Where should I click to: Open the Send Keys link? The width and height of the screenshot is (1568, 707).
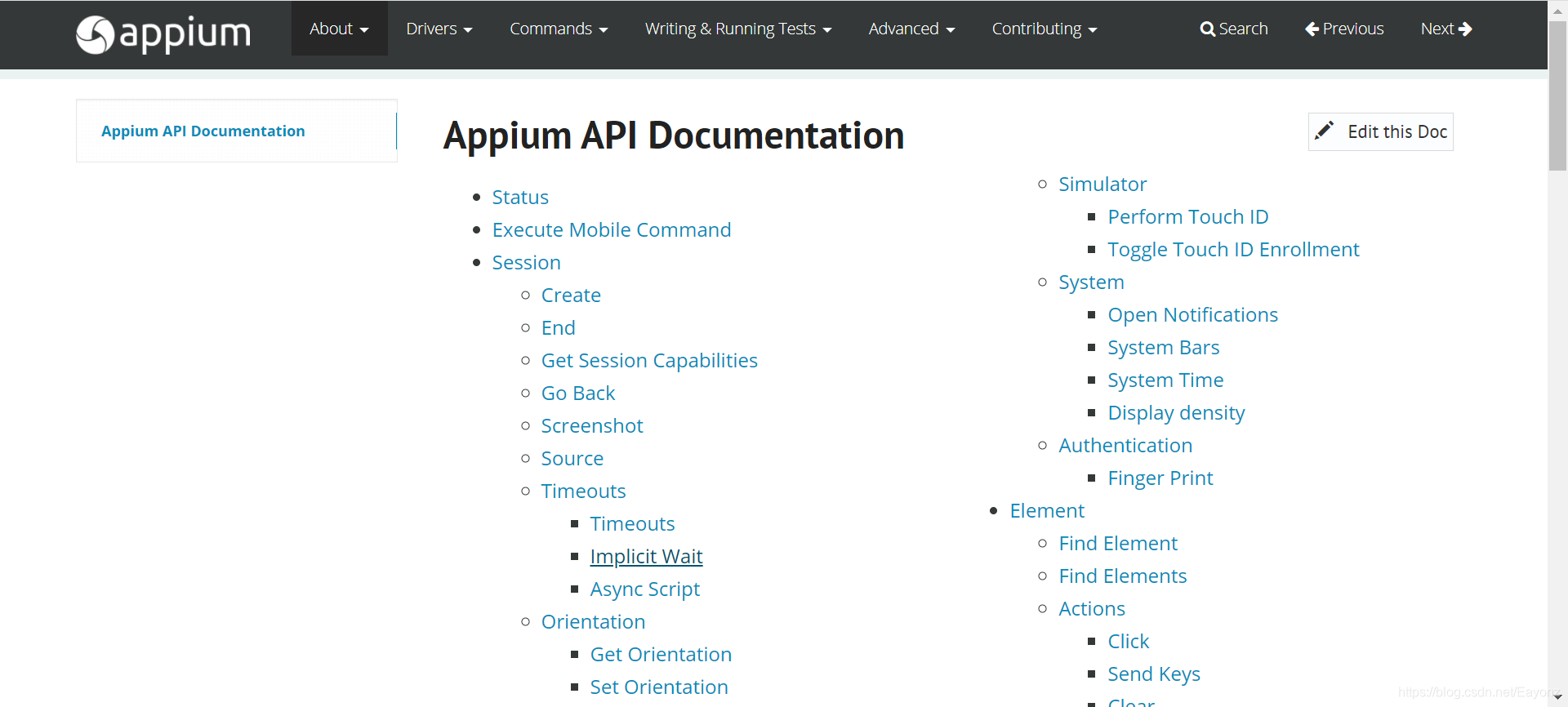tap(1154, 674)
